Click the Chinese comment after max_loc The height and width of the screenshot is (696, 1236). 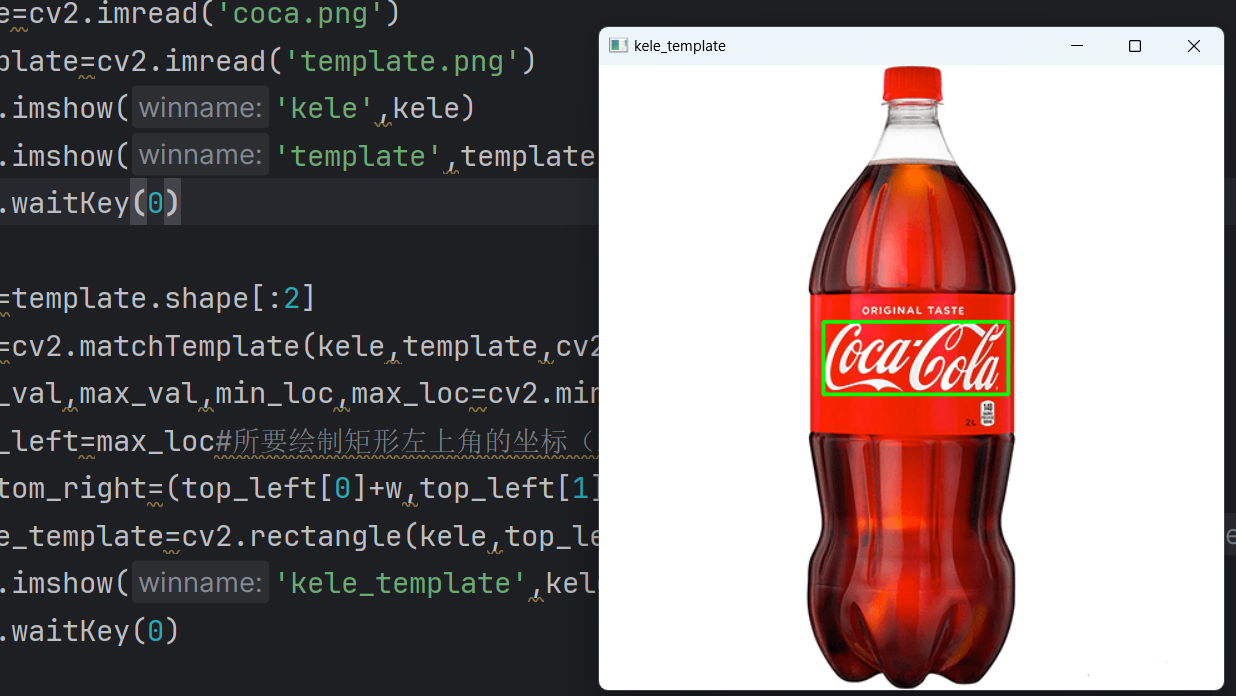407,441
